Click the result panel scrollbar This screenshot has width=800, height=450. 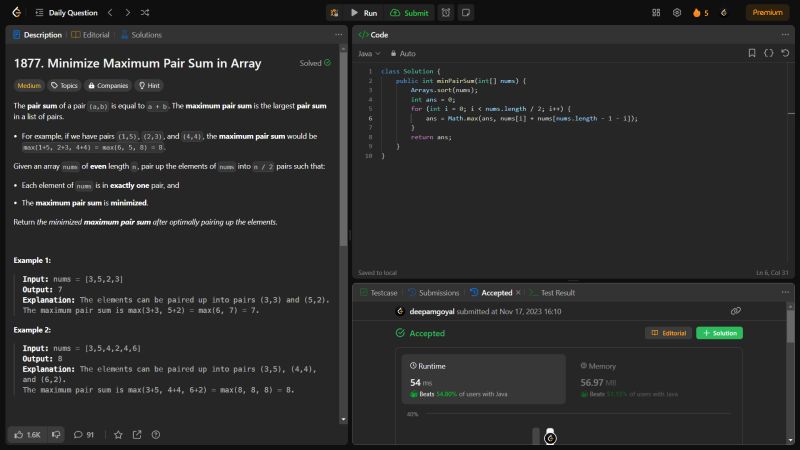point(790,327)
